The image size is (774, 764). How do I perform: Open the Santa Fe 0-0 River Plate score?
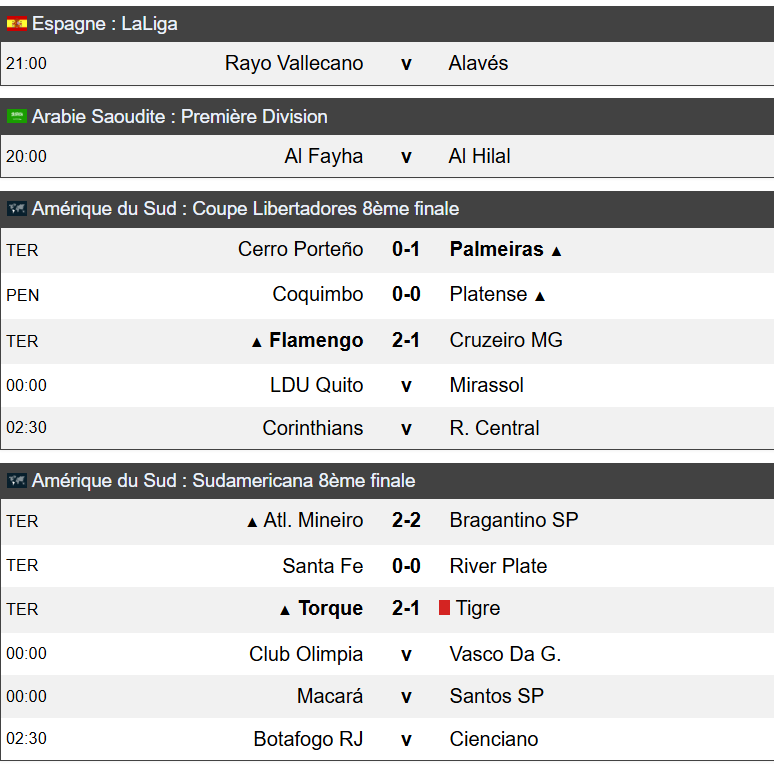point(406,566)
